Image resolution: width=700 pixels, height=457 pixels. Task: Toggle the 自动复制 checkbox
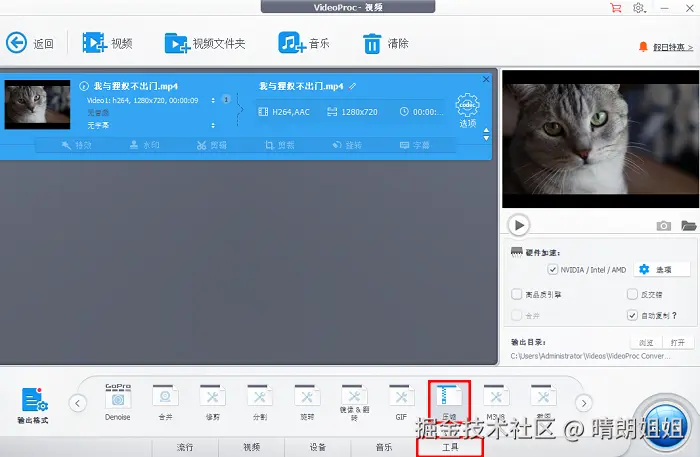[632, 316]
